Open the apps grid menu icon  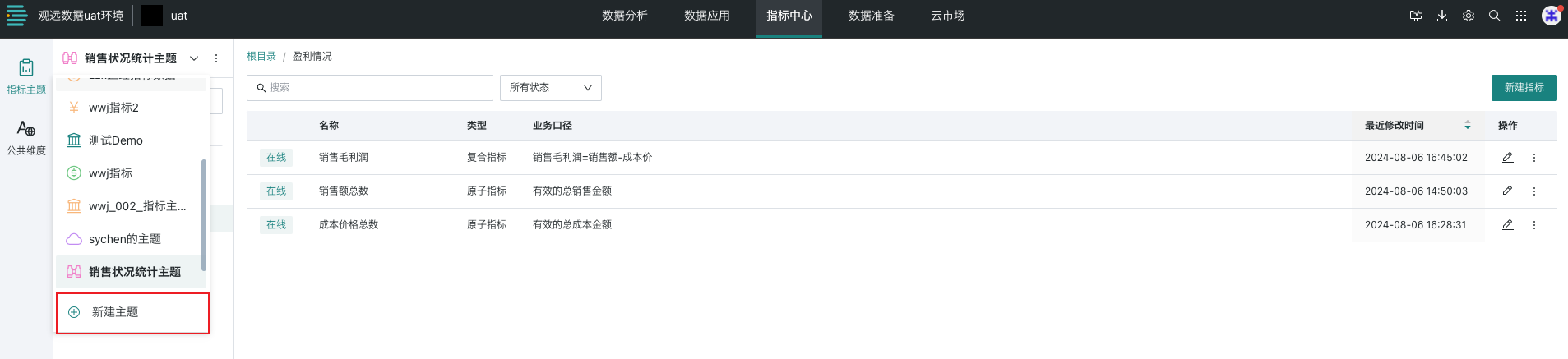[x=1521, y=16]
